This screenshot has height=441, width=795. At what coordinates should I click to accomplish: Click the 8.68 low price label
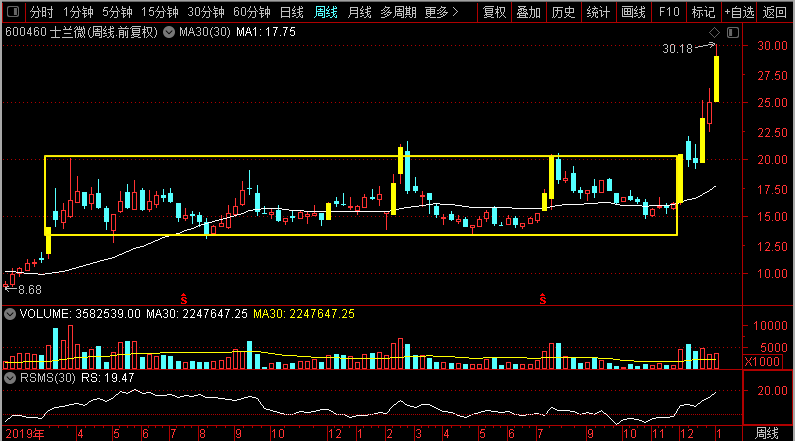(x=30, y=290)
